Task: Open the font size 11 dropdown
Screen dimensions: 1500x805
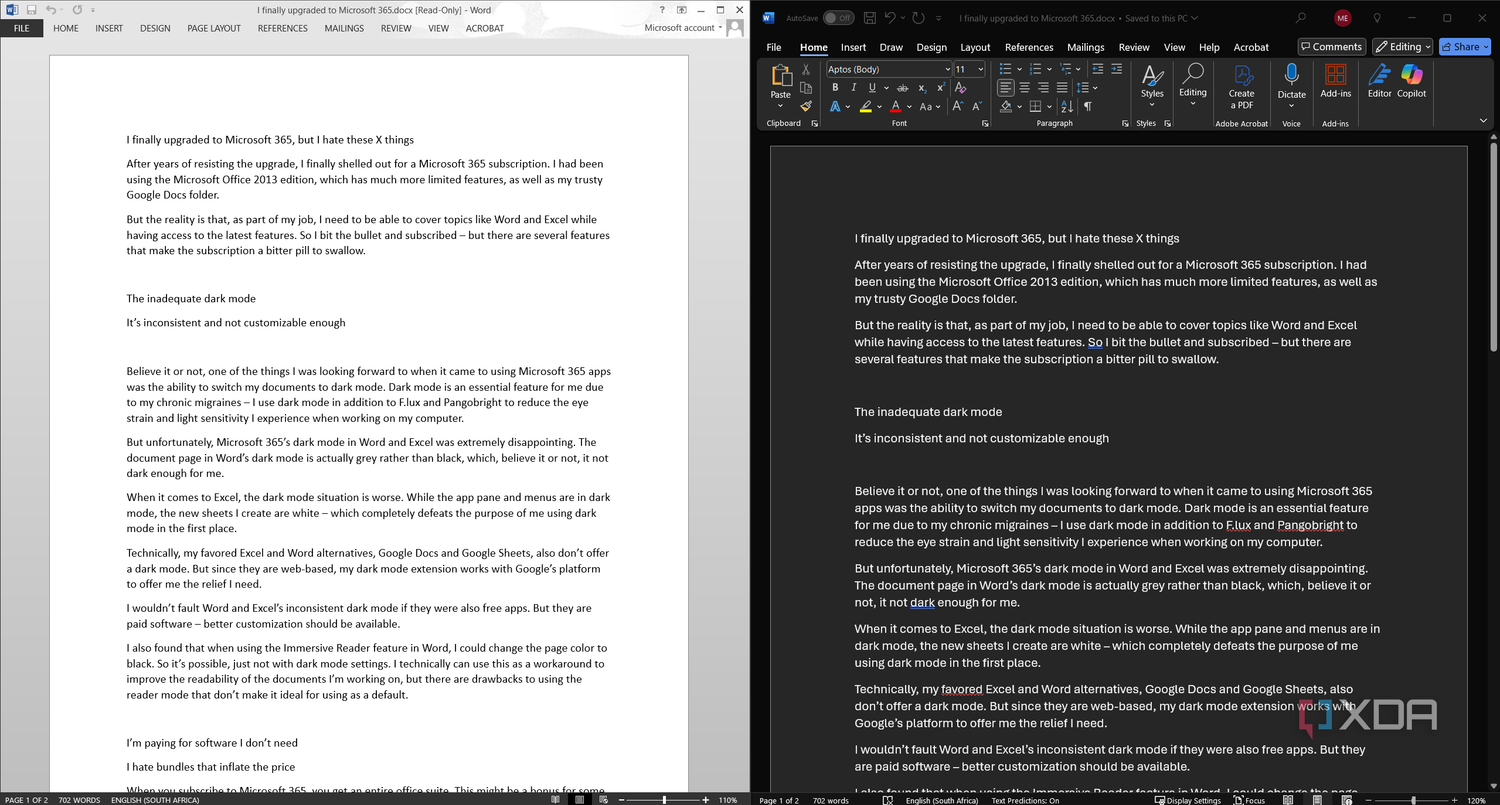Action: coord(980,69)
